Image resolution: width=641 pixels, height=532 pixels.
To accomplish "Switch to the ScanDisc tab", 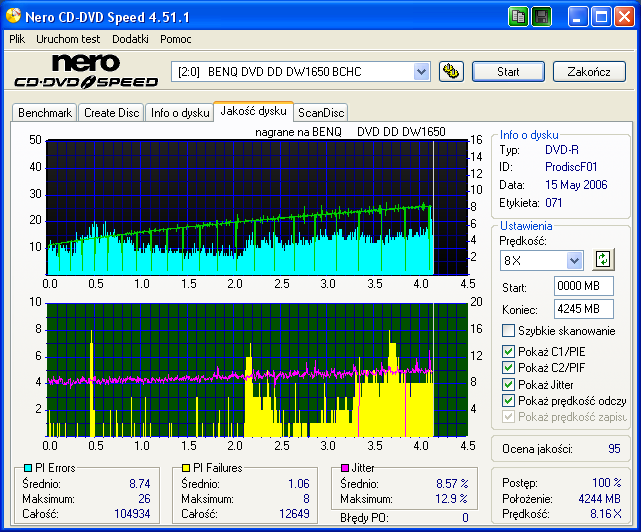I will click(321, 113).
